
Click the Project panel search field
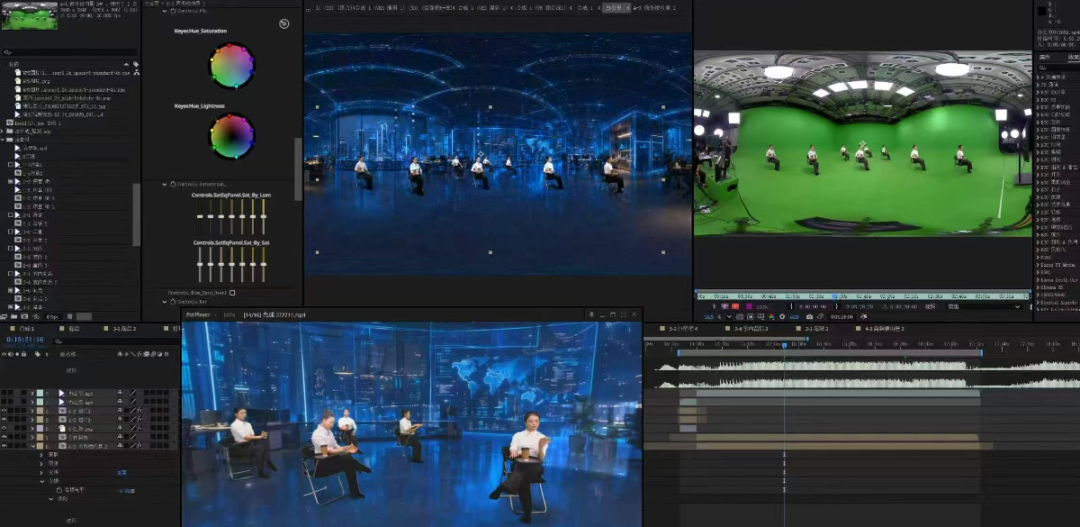pos(69,52)
